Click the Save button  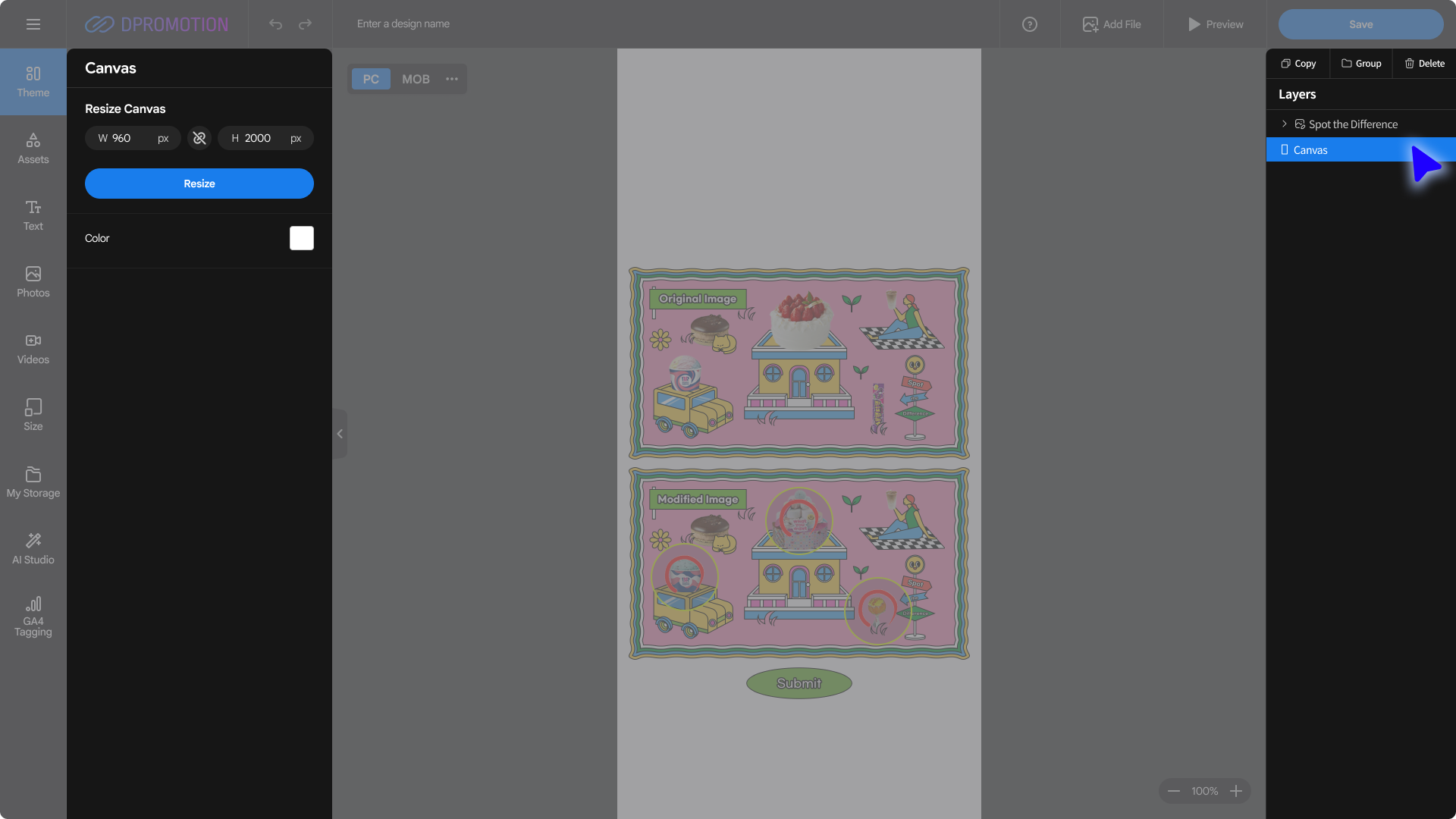coord(1360,24)
